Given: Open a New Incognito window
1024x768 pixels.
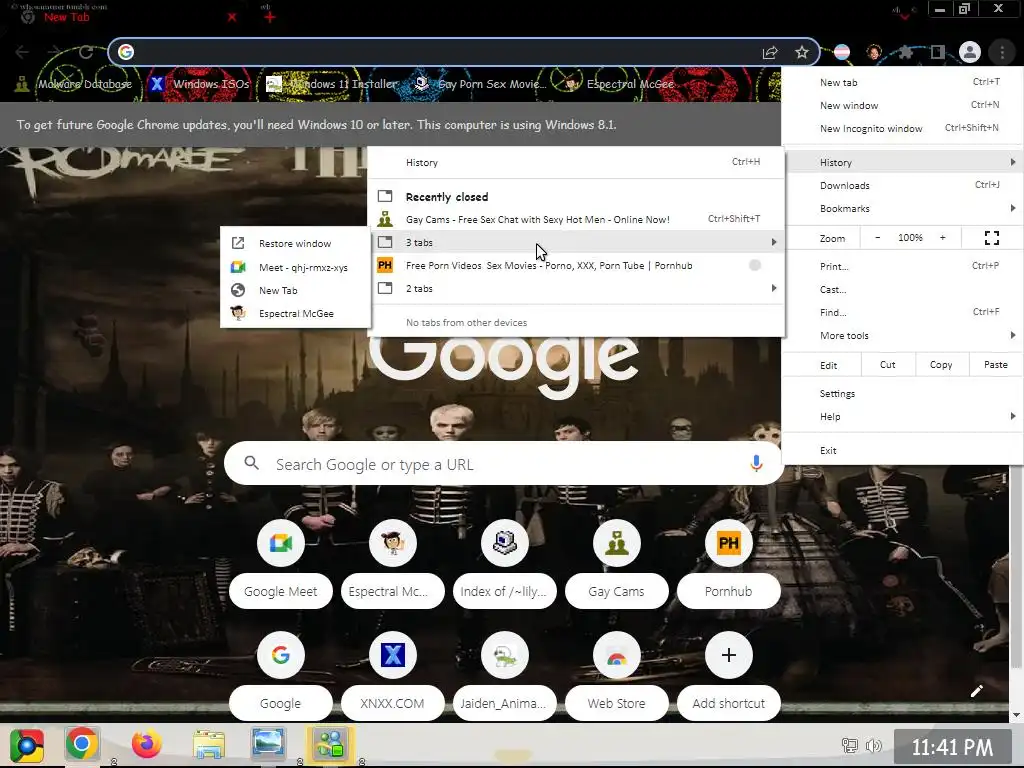Looking at the screenshot, I should (x=902, y=129).
